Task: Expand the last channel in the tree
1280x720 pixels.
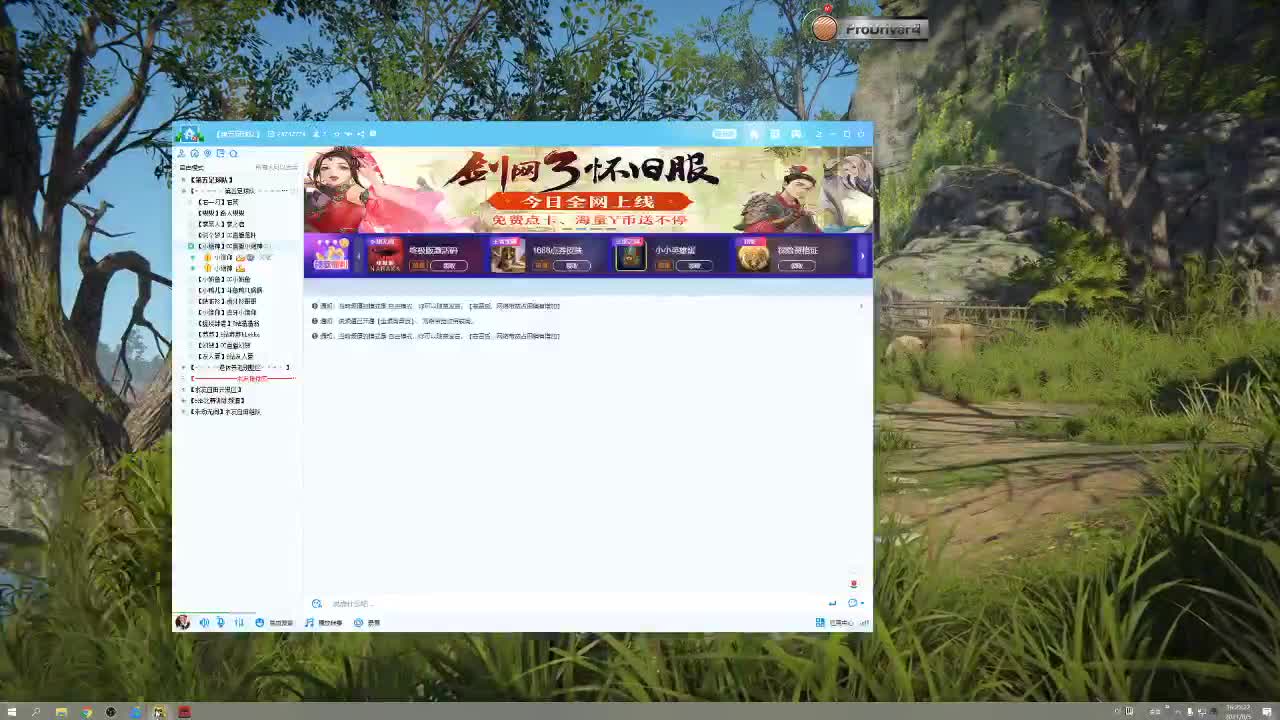Action: coord(185,412)
